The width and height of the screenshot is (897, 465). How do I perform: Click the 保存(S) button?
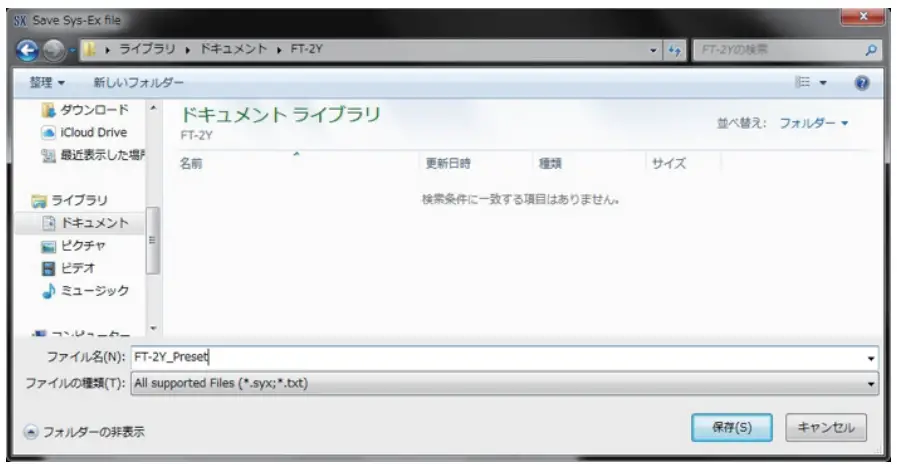pyautogui.click(x=732, y=427)
